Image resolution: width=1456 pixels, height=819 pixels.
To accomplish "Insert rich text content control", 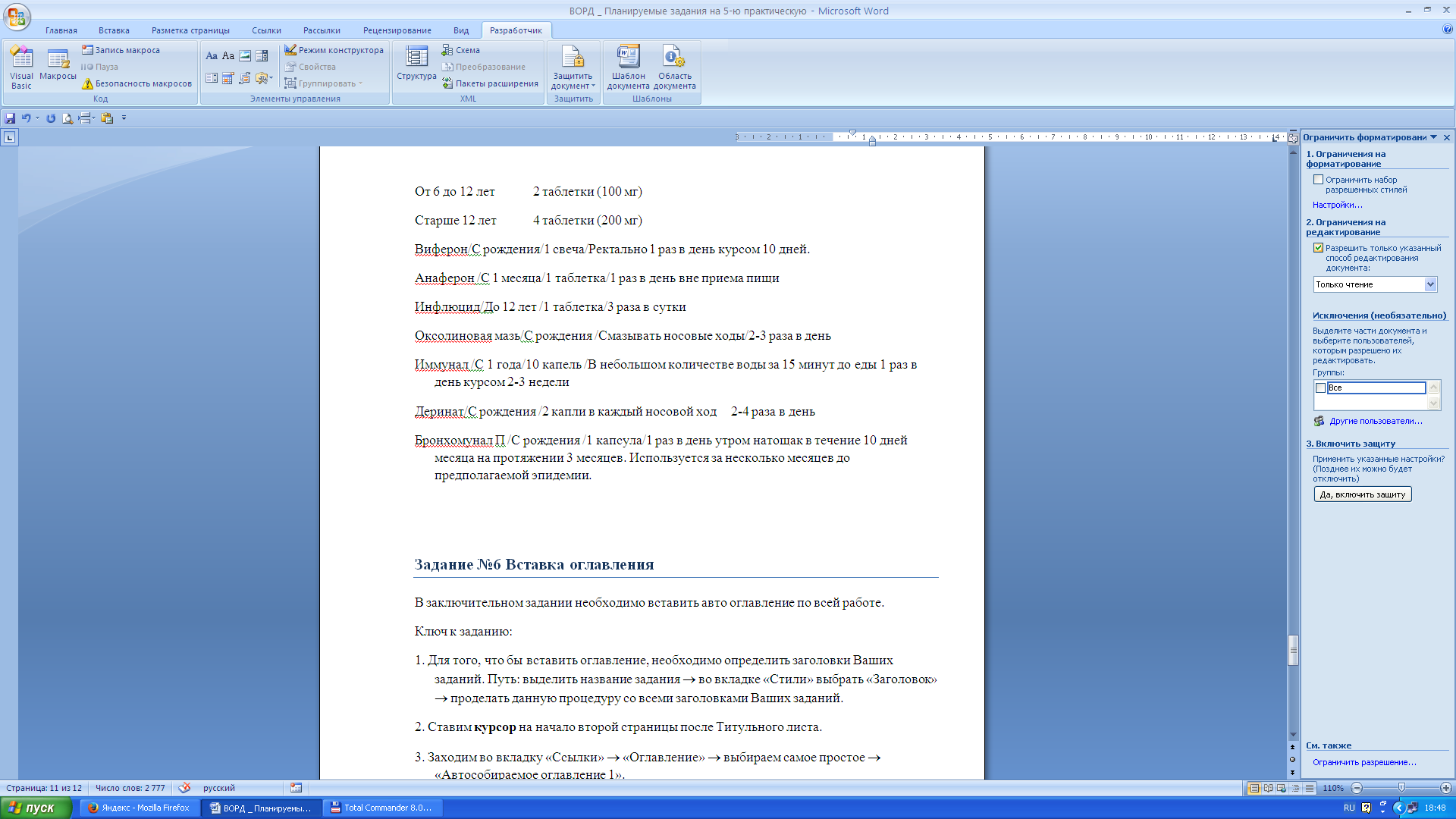I will coord(212,56).
